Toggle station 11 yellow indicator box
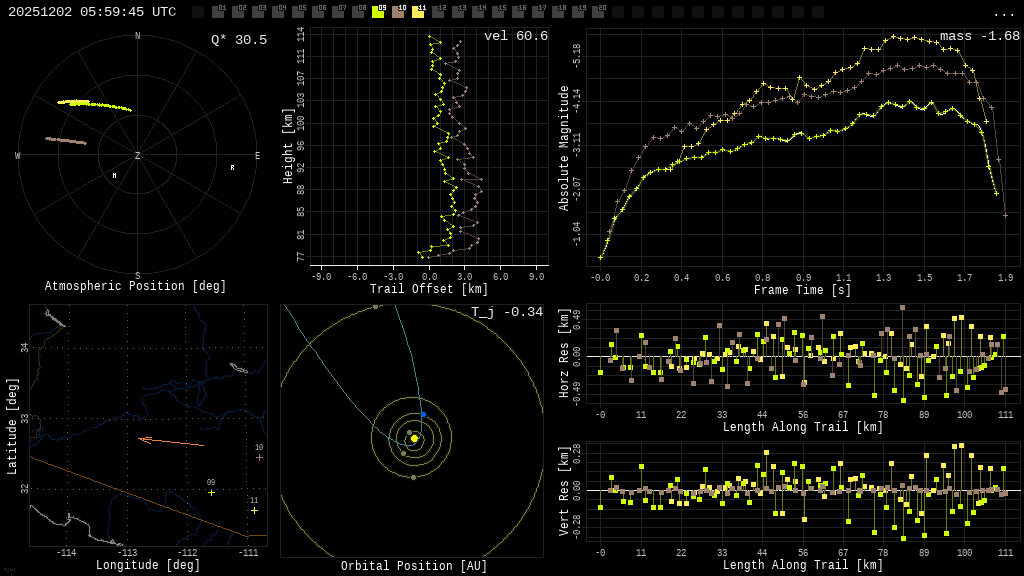This screenshot has width=1024, height=576. (418, 12)
